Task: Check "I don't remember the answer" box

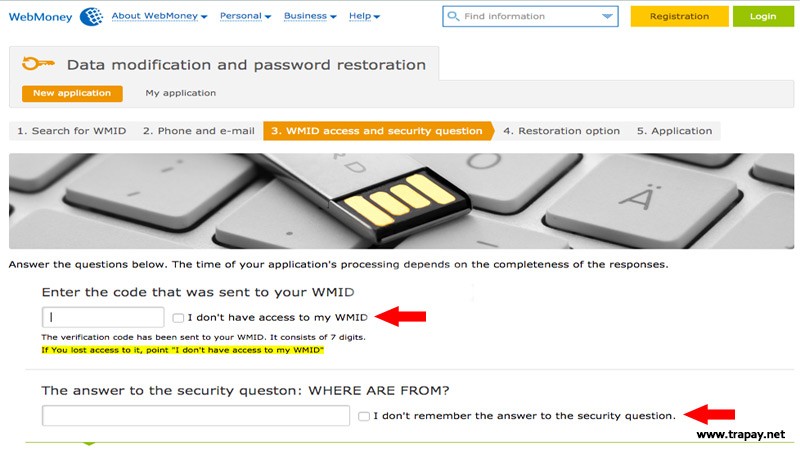Action: click(364, 416)
